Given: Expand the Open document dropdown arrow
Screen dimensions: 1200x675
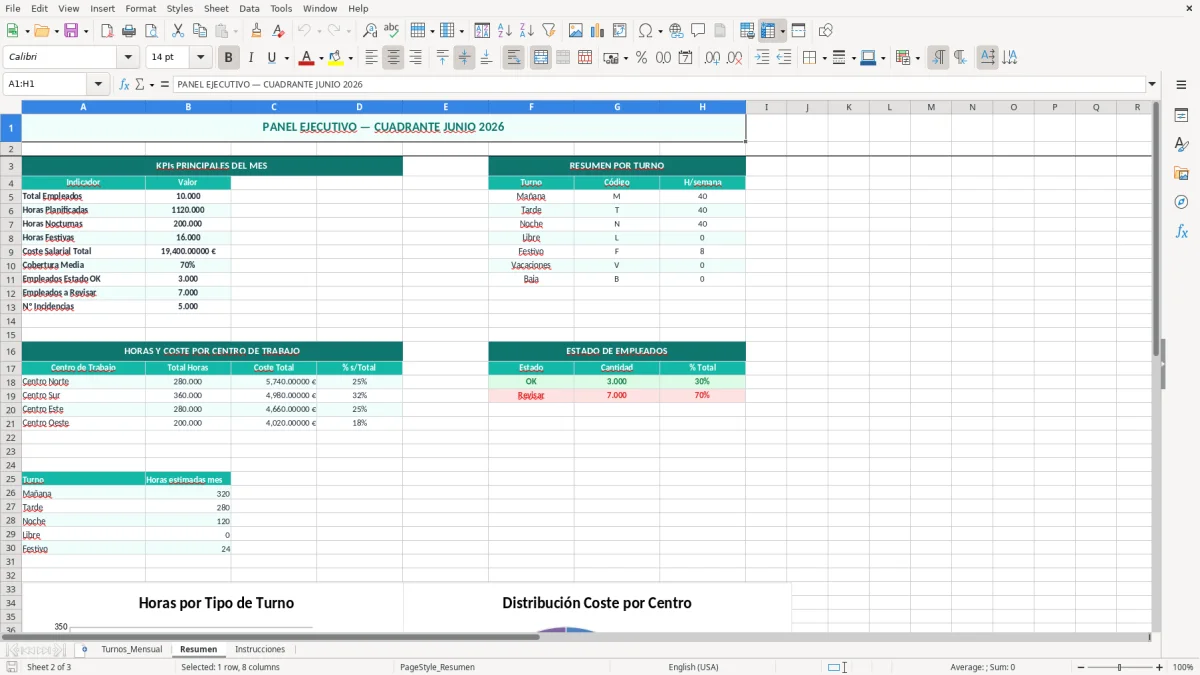Looking at the screenshot, I should coord(55,31).
